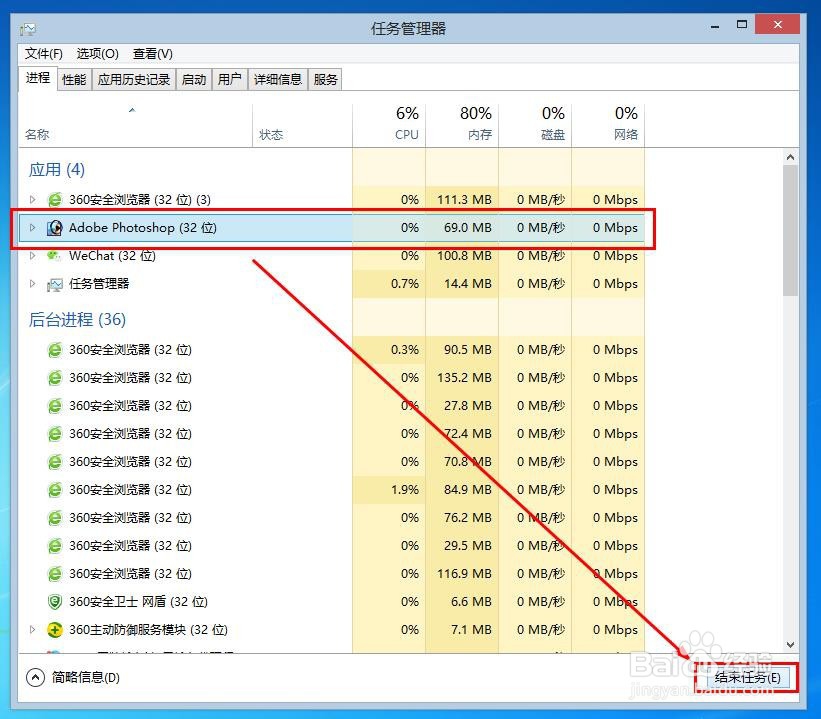Viewport: 821px width, 719px height.
Task: Sort by the 内存 column header
Action: coord(462,126)
